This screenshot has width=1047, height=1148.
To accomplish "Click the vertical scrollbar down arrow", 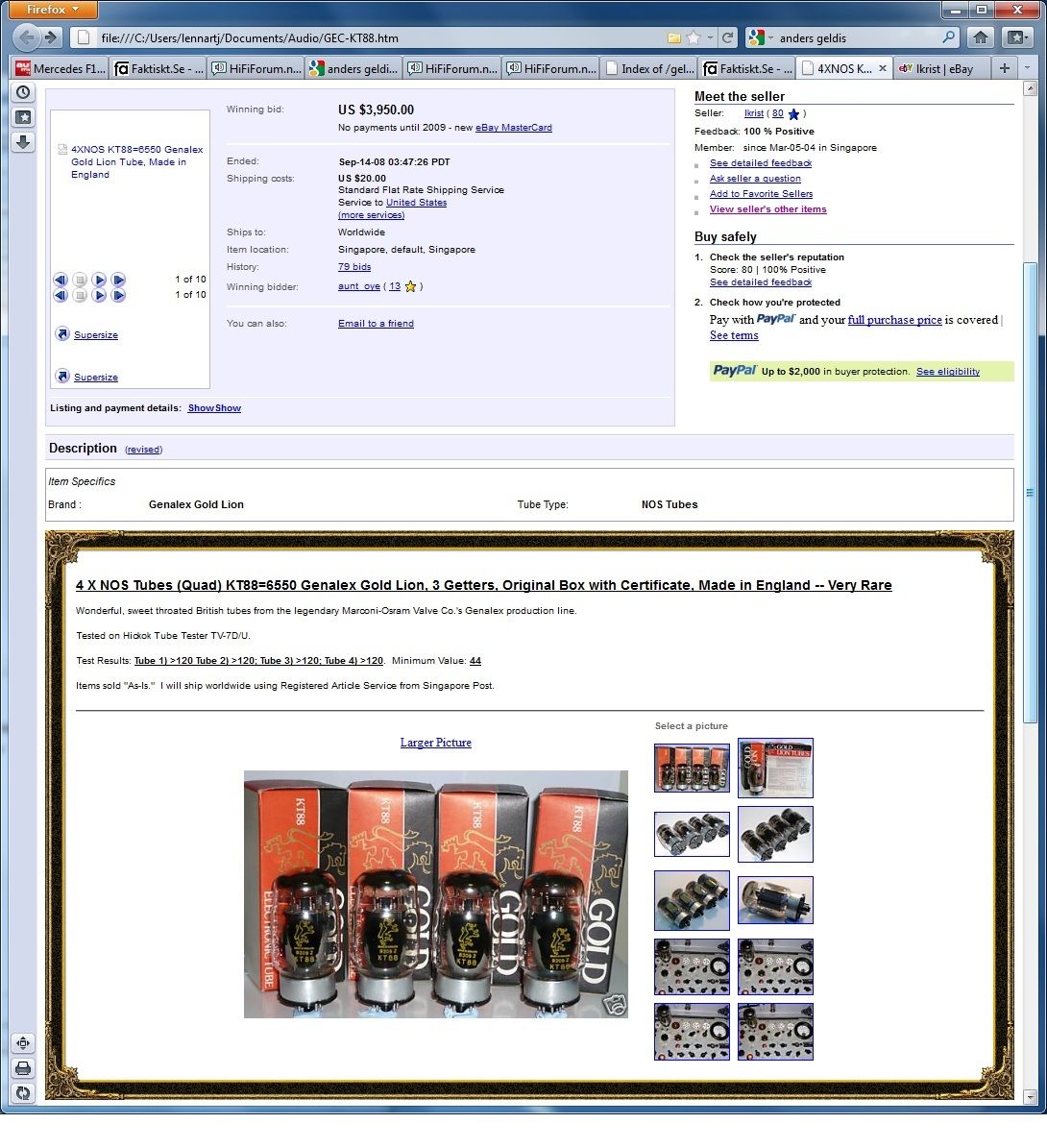I will coord(1030,1096).
